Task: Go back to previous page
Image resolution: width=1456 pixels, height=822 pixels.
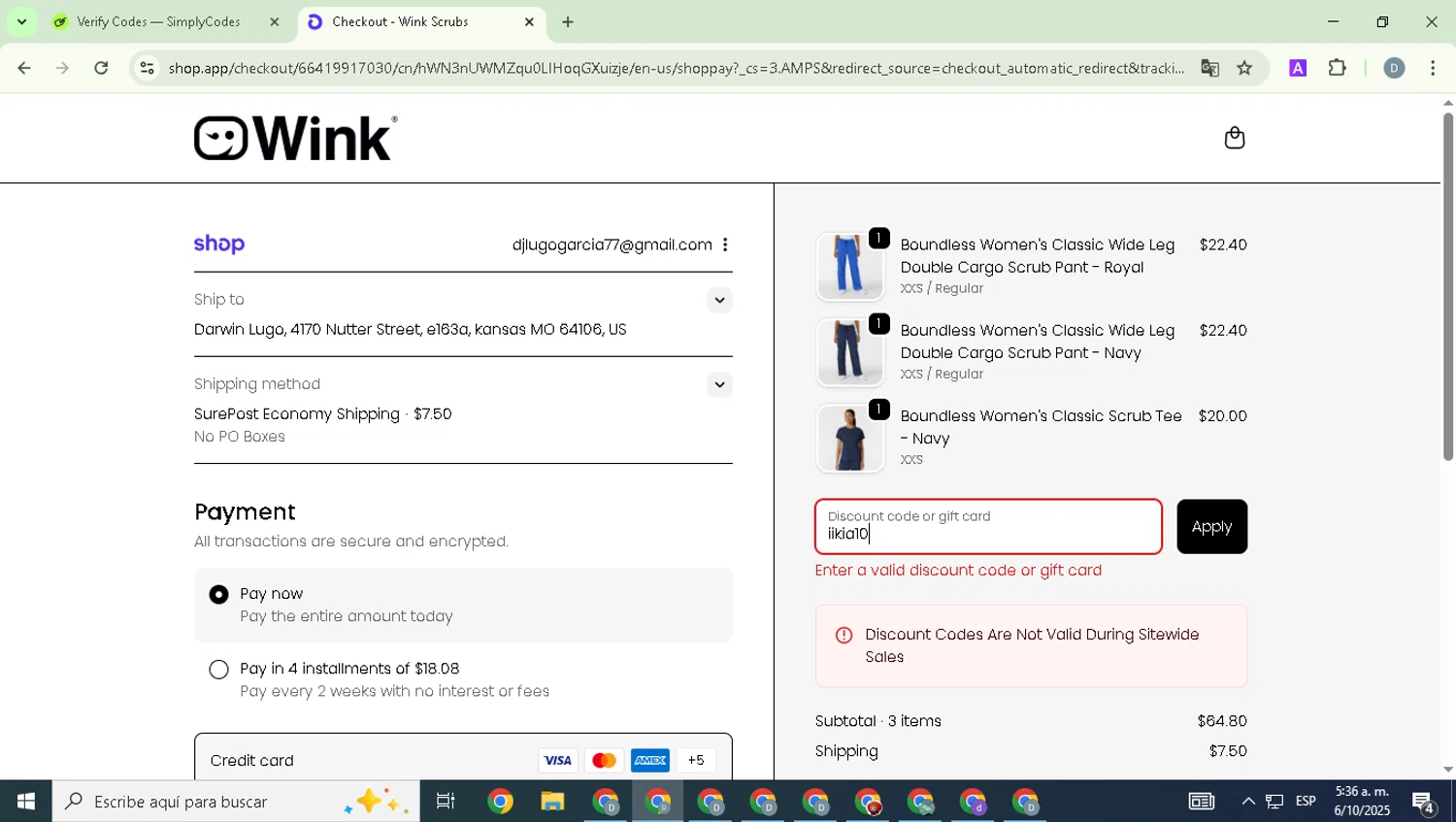Action: click(x=24, y=68)
